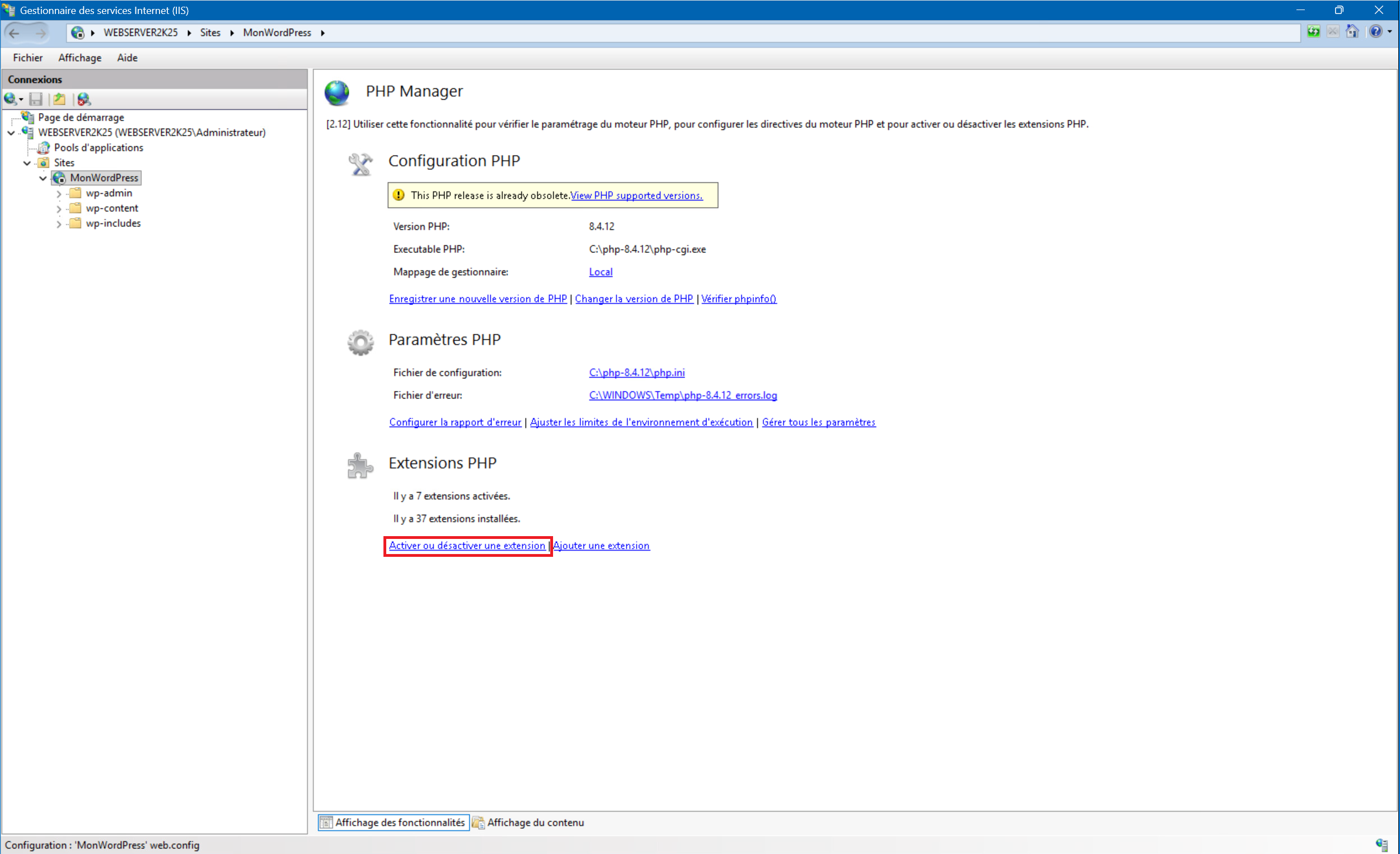Open the Affichage menu
The width and height of the screenshot is (1400, 854).
point(79,58)
